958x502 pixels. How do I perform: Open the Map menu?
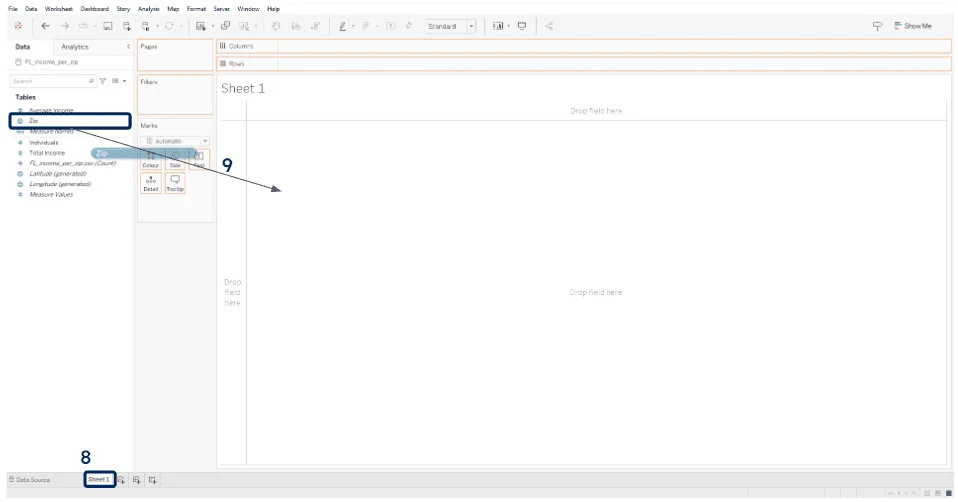click(x=173, y=9)
